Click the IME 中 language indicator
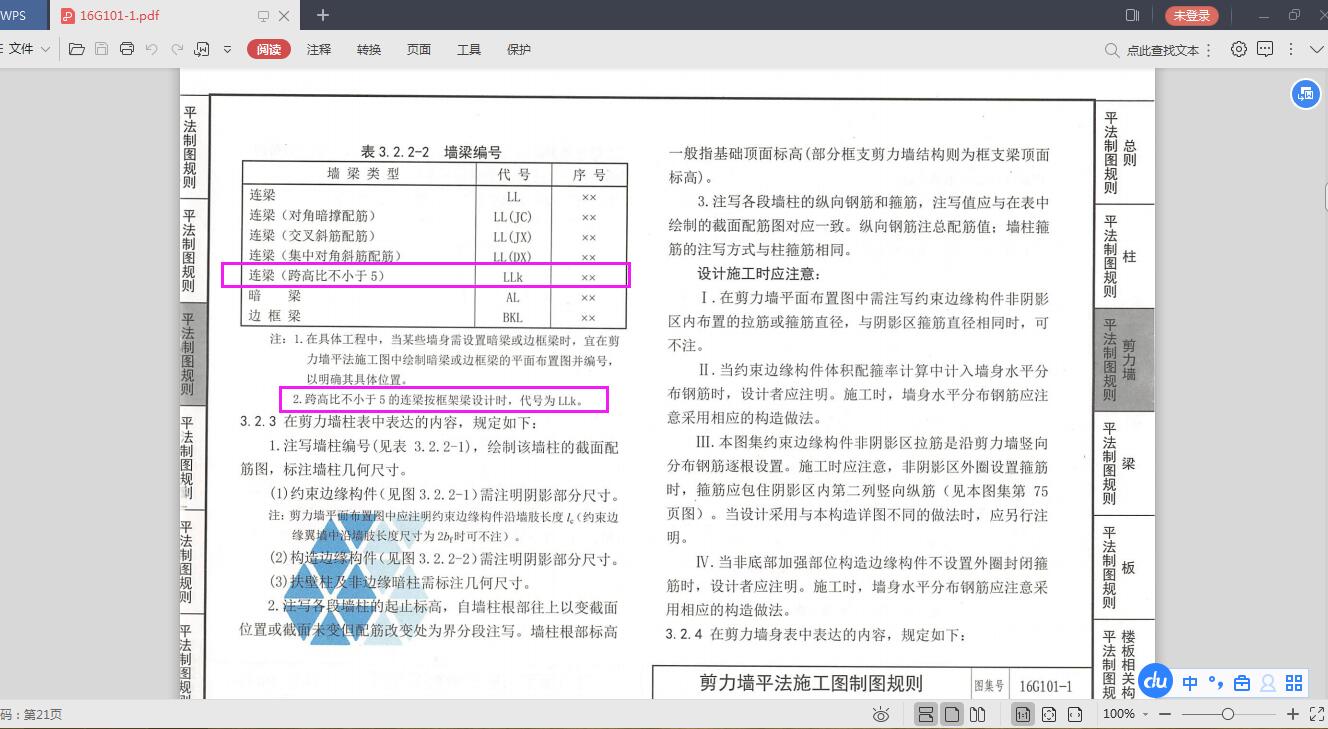The height and width of the screenshot is (729, 1328). (1190, 683)
